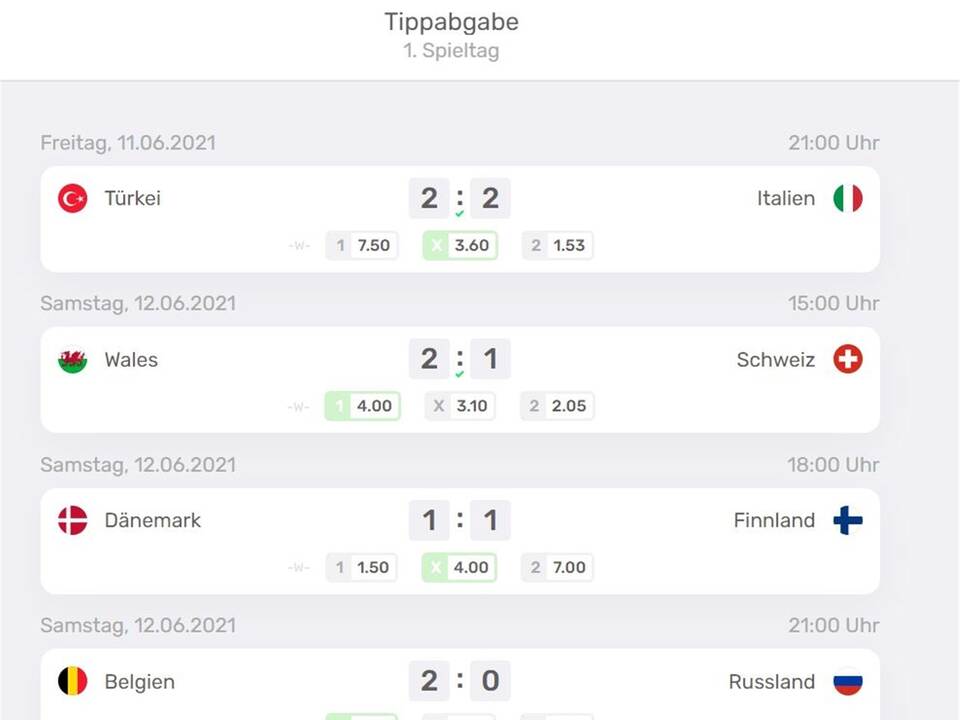Screen dimensions: 960x720
Task: Select draw odds 4.00 for Dänemark–Finnland
Action: click(x=460, y=567)
